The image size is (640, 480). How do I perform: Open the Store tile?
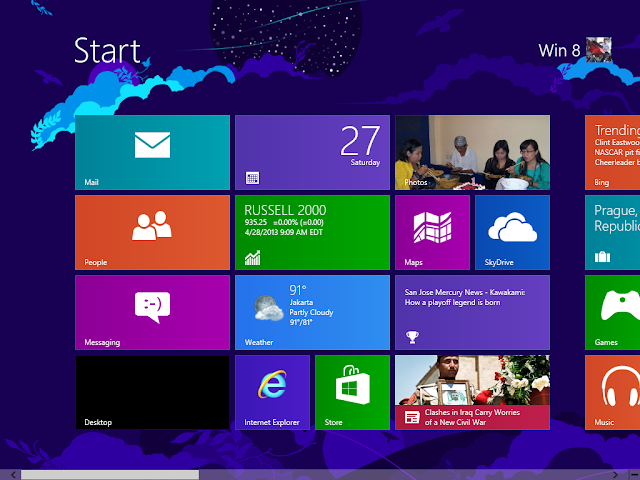352,392
